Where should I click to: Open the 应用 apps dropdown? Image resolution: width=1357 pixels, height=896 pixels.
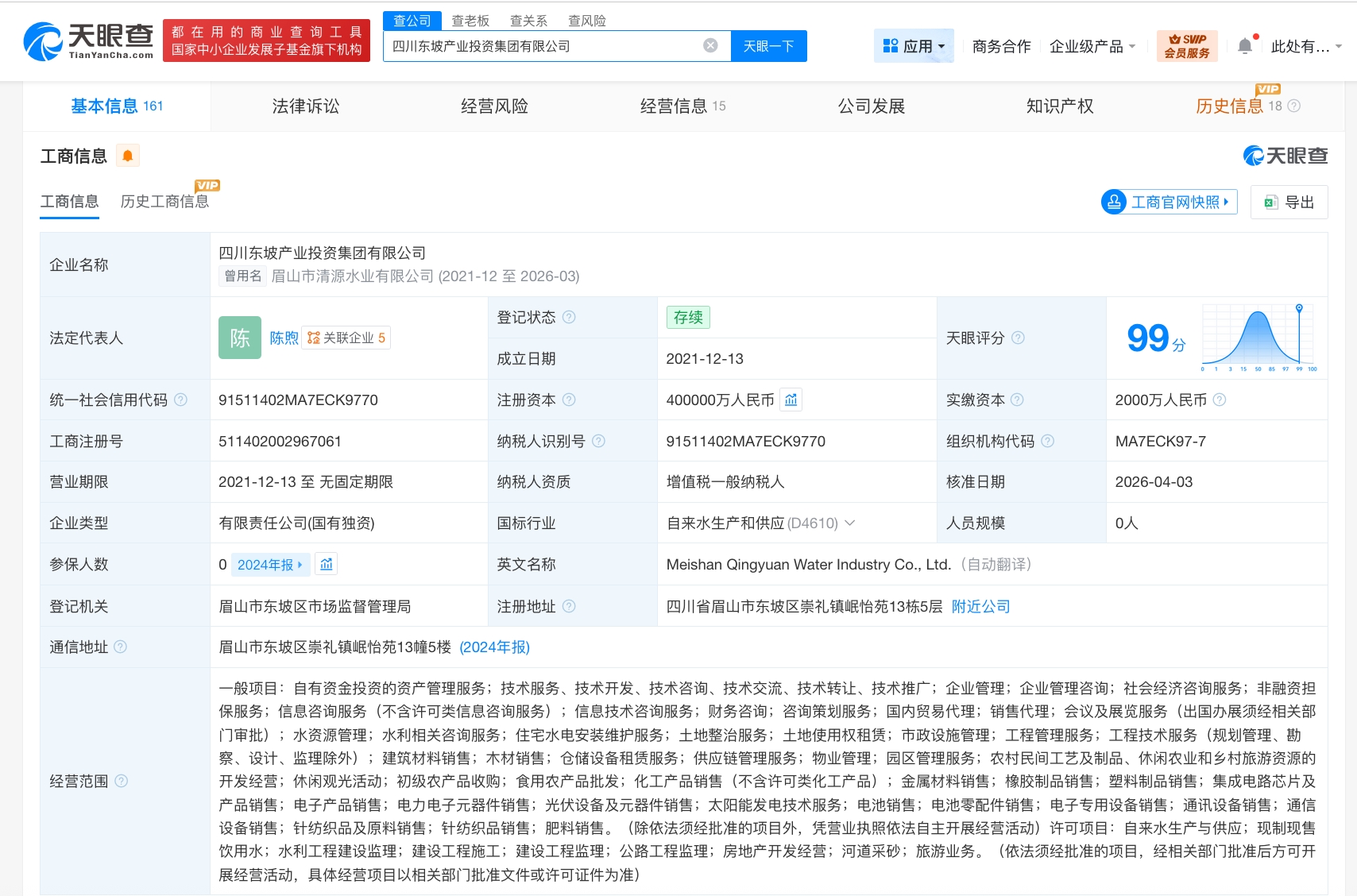914,45
